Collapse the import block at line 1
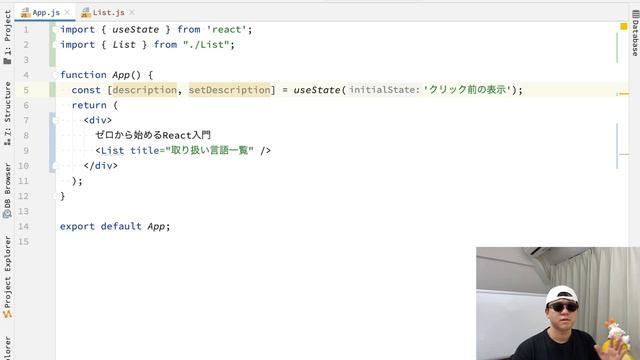Viewport: 640px width, 360px height. point(55,29)
